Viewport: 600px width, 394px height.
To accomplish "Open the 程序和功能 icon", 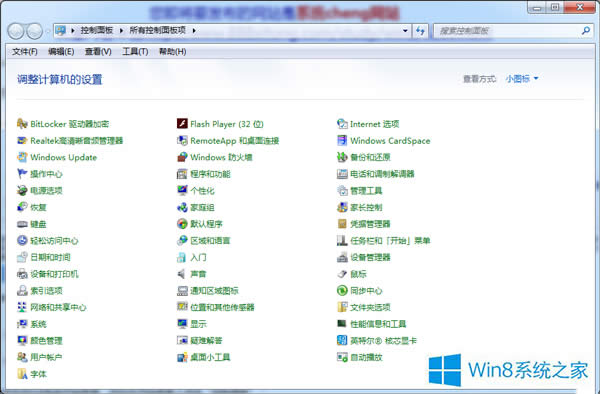I will coord(182,174).
